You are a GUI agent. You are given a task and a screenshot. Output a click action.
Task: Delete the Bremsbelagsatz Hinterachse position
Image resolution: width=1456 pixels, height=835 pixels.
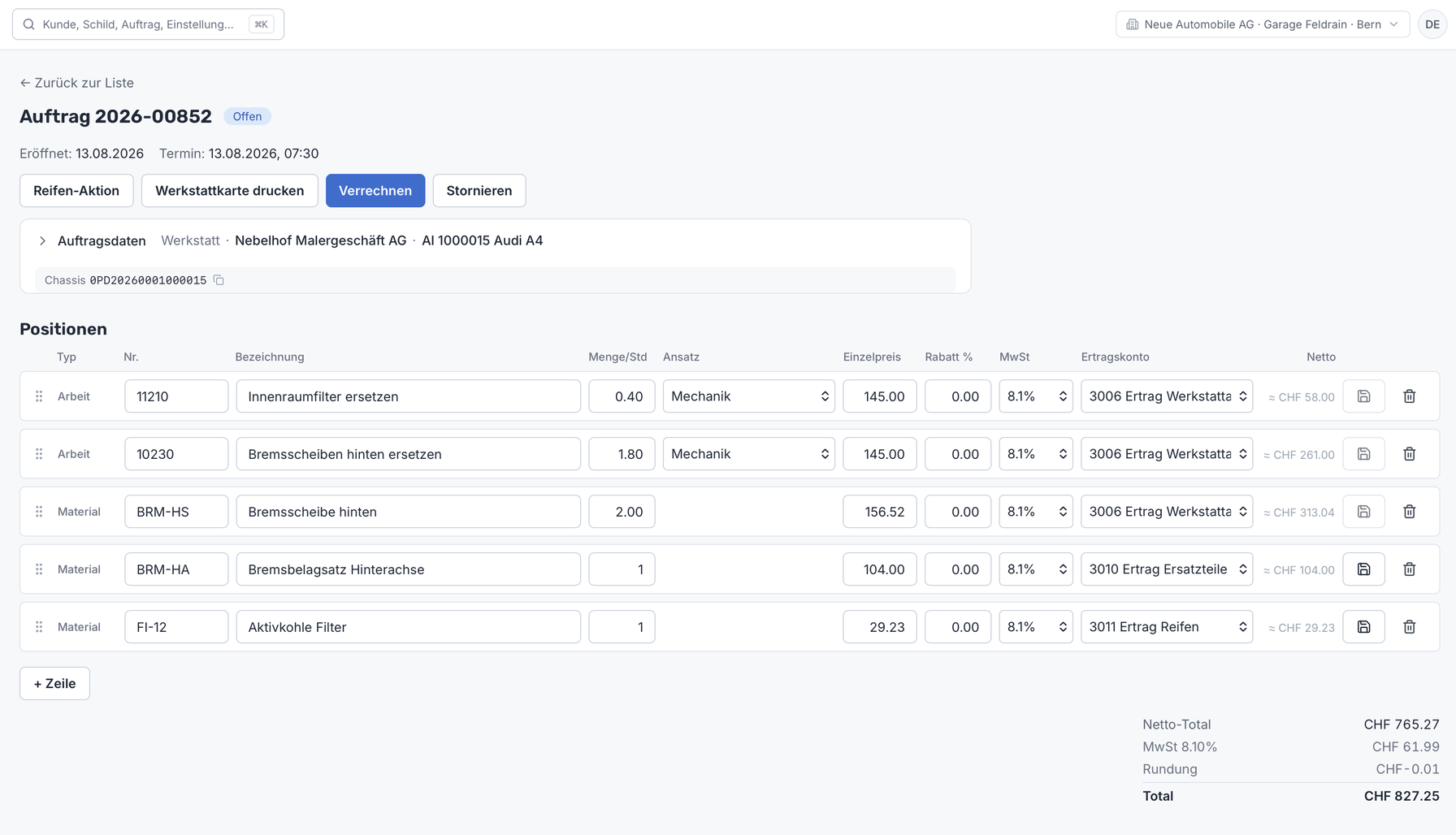pyautogui.click(x=1410, y=569)
